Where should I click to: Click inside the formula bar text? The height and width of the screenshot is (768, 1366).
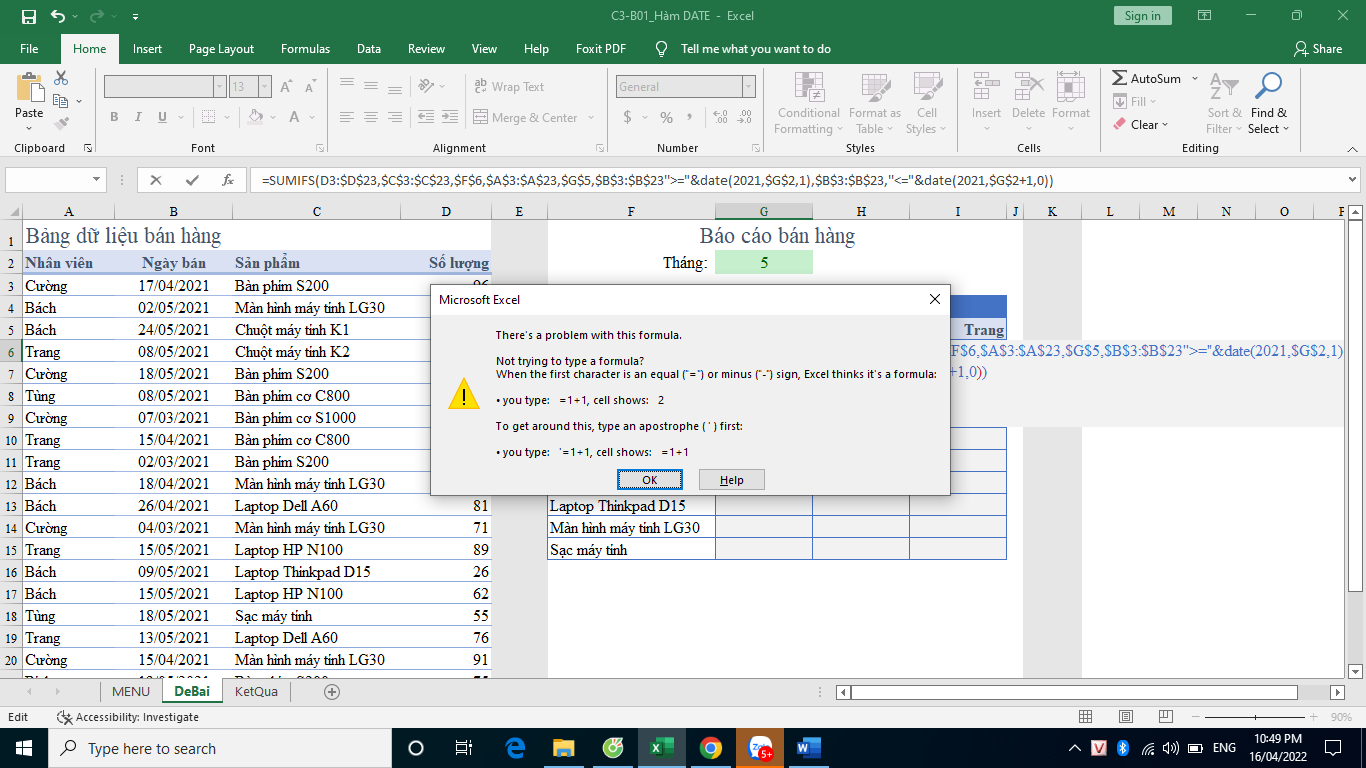click(x=657, y=180)
